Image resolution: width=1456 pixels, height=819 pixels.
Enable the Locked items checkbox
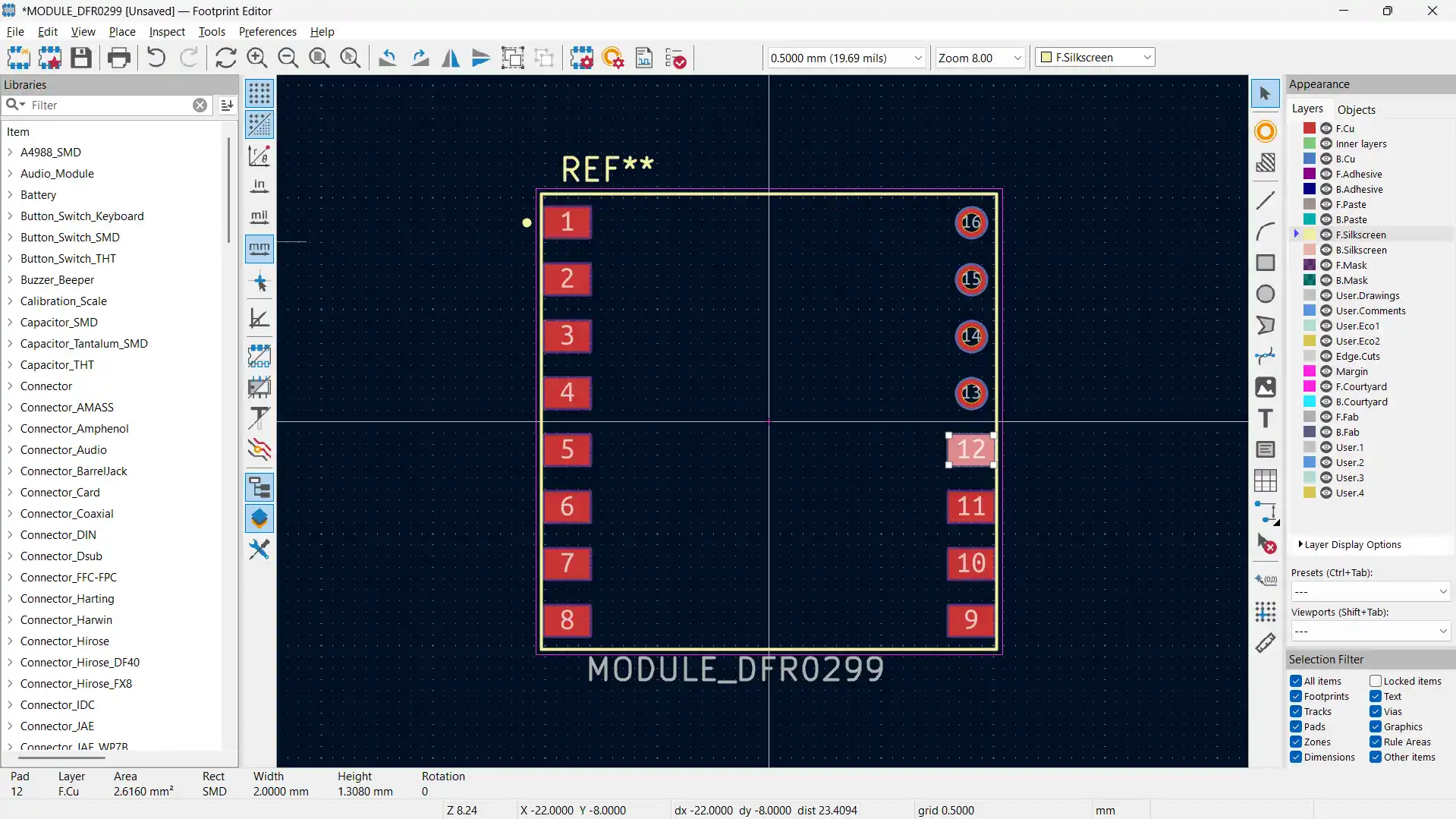[x=1376, y=681]
